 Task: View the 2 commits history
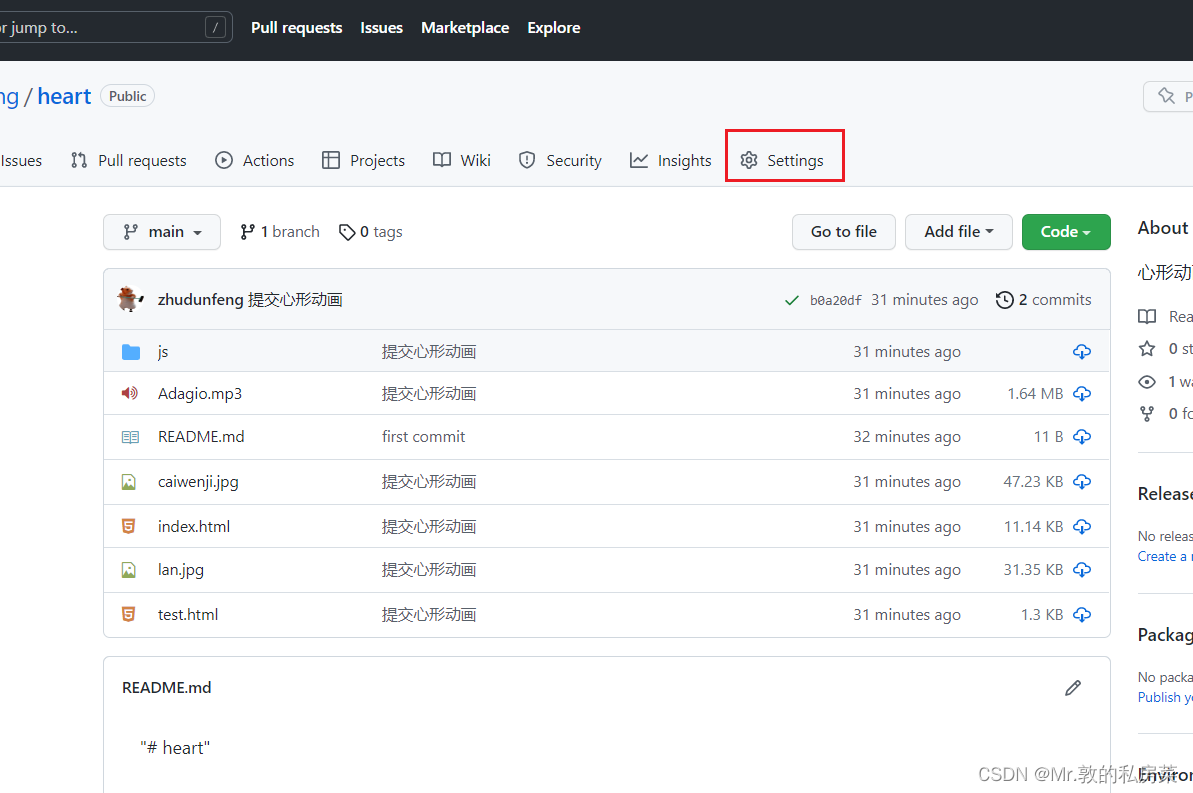(x=1043, y=300)
